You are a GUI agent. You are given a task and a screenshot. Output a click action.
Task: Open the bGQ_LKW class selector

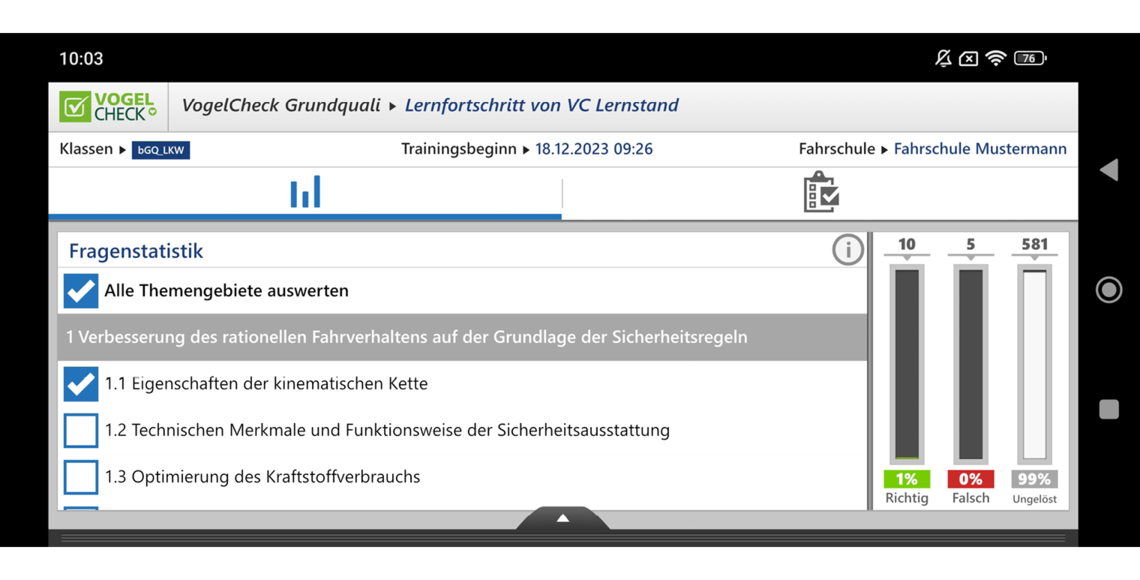pos(160,150)
